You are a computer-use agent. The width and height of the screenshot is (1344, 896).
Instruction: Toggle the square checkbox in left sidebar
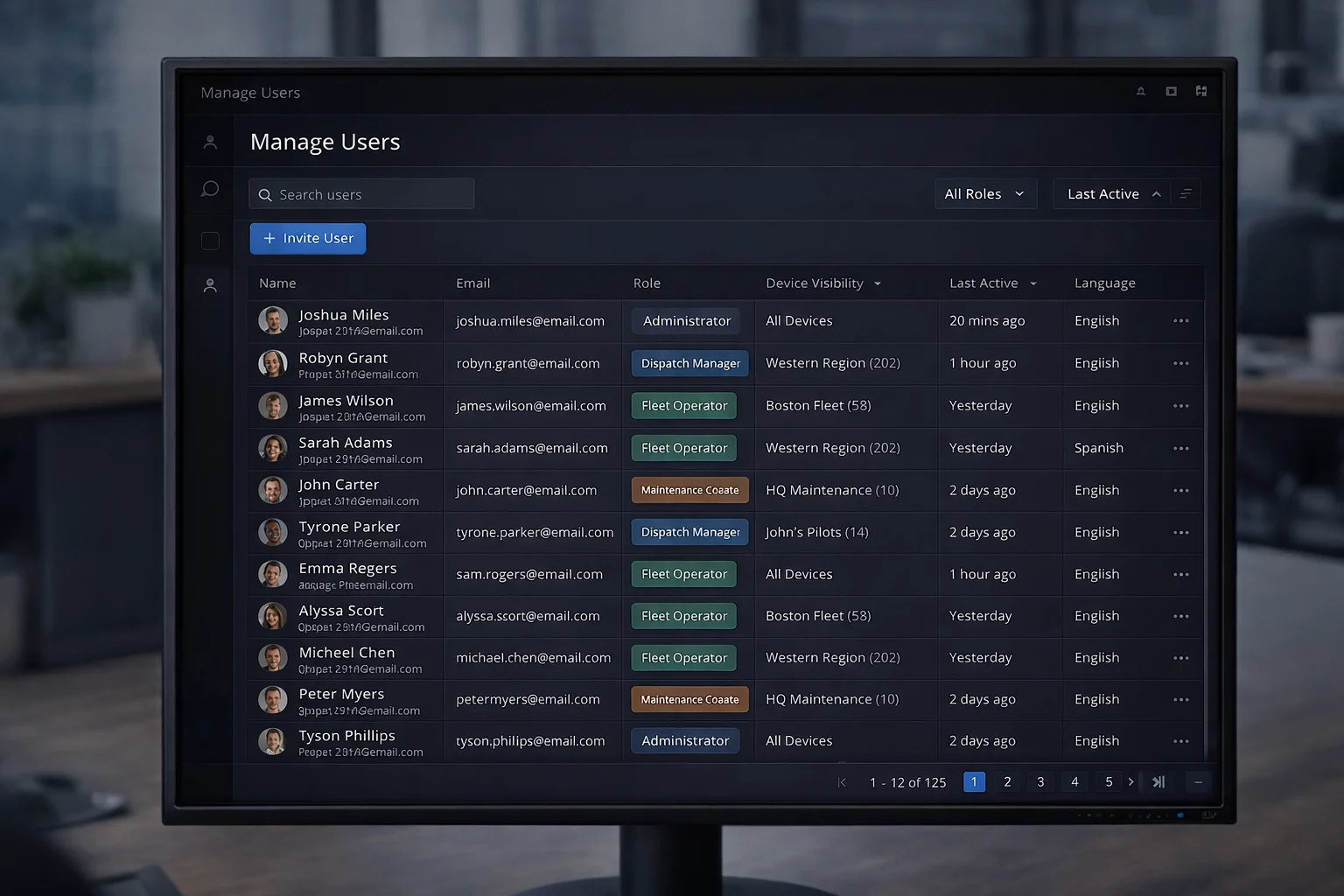(210, 241)
